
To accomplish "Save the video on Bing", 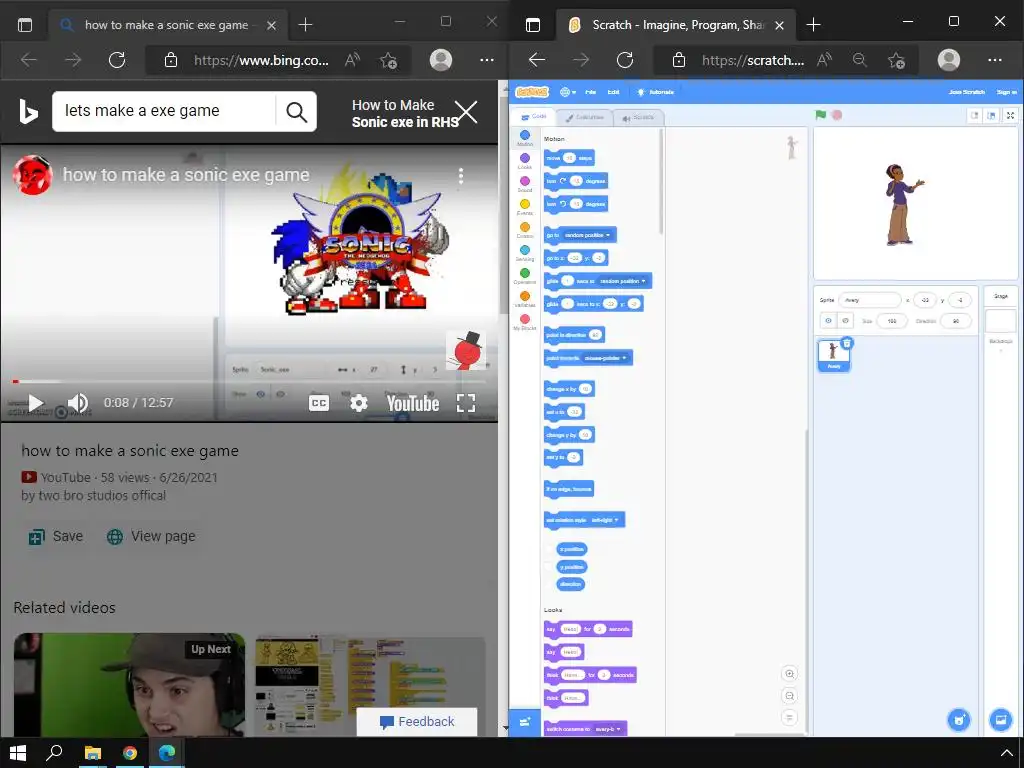I will (x=56, y=536).
